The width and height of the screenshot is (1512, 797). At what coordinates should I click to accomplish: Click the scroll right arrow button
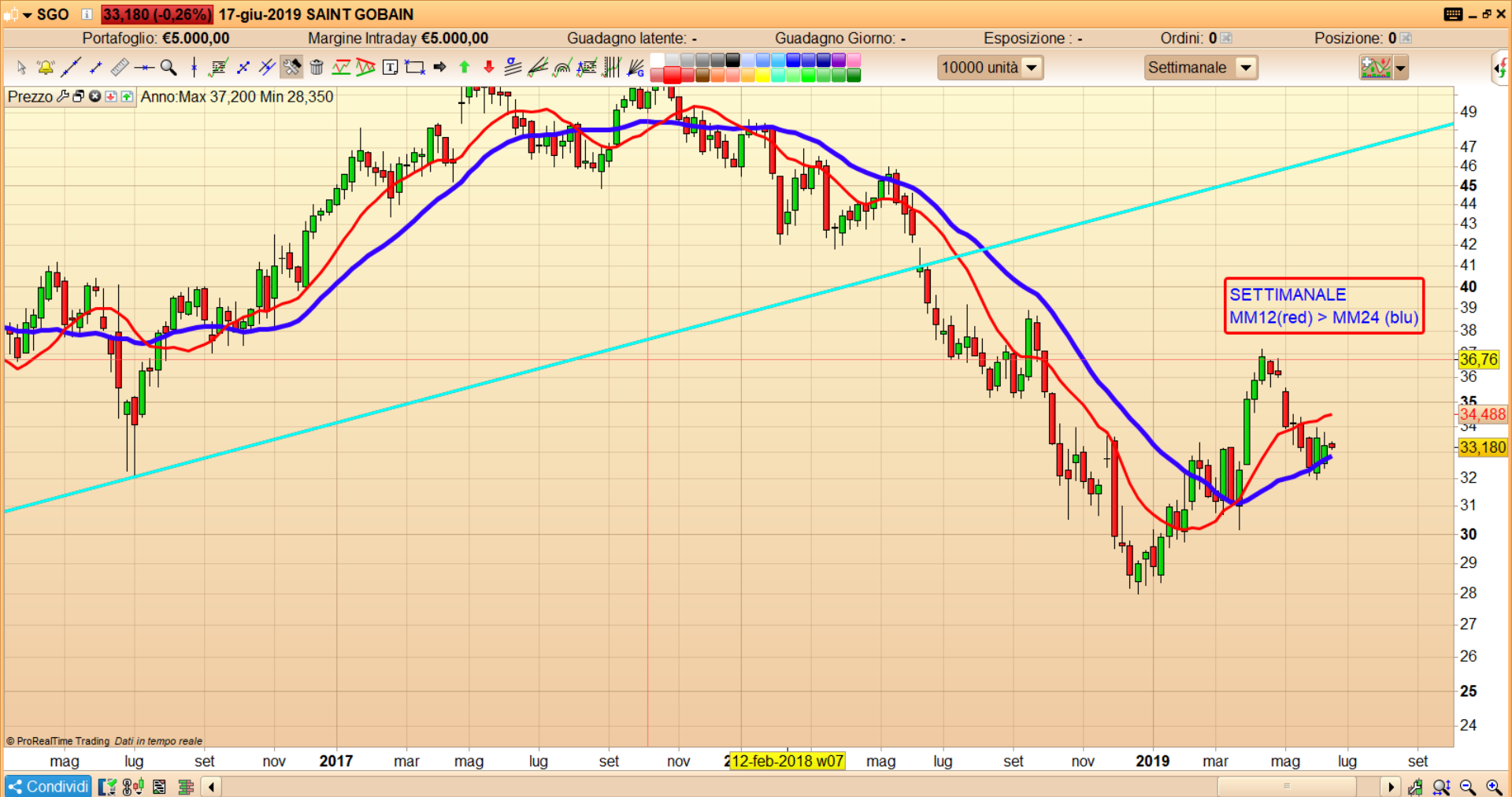click(1391, 787)
